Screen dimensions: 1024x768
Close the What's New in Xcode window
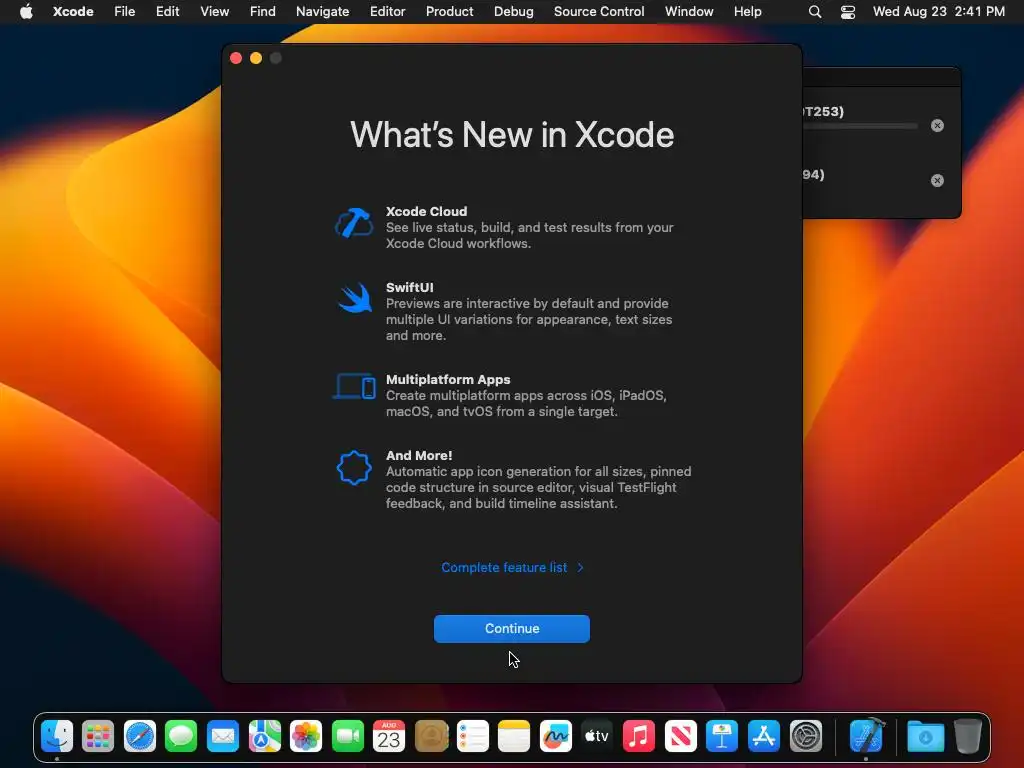pyautogui.click(x=236, y=58)
